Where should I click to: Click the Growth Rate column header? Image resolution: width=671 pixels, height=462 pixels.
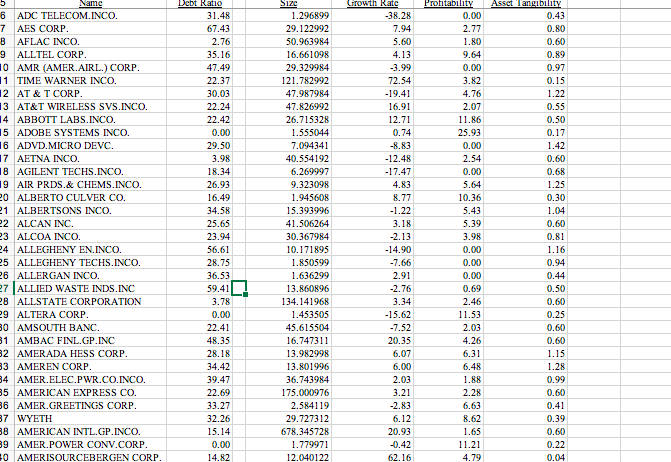click(372, 3)
